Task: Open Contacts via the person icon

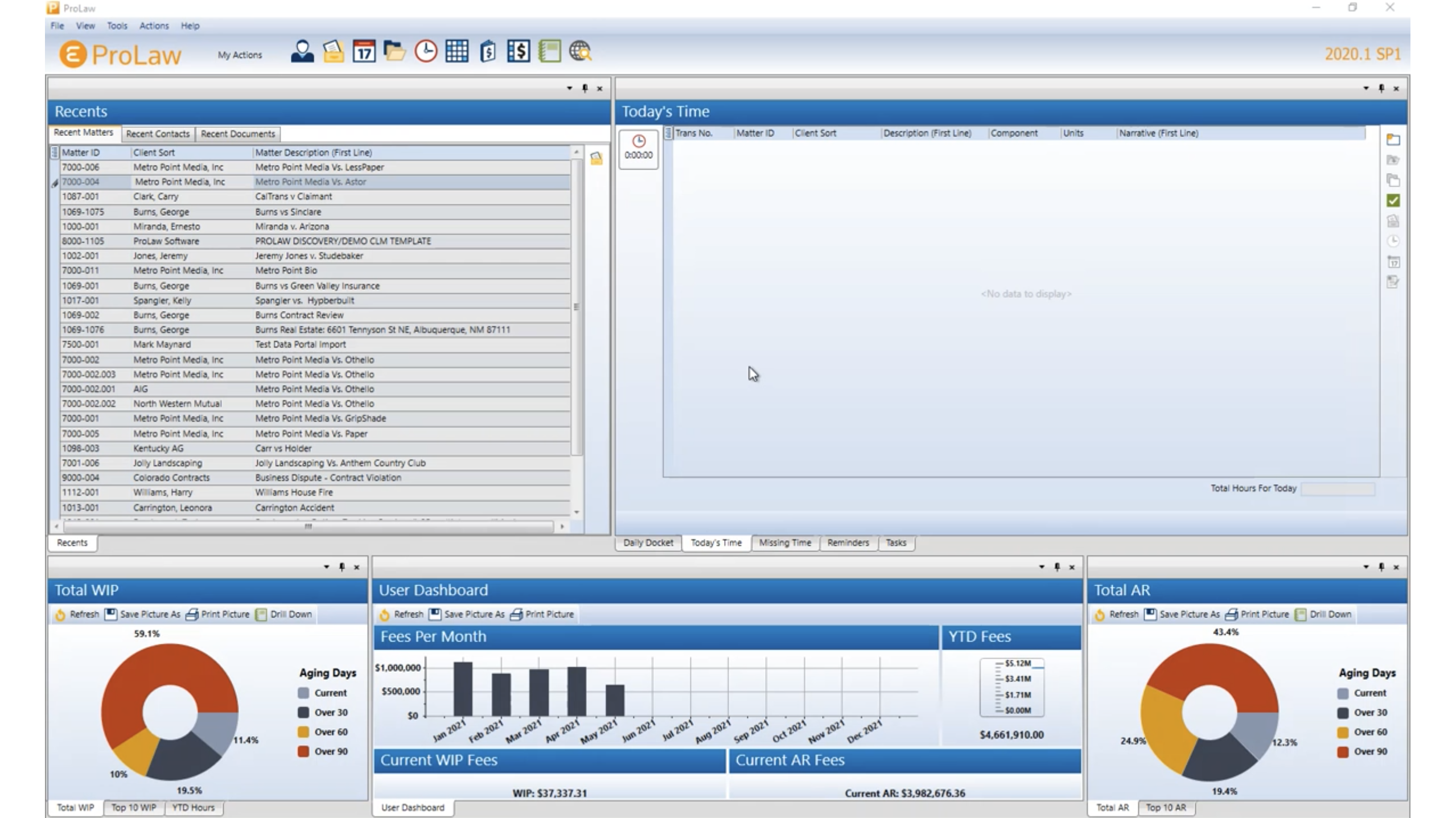Action: pyautogui.click(x=302, y=52)
